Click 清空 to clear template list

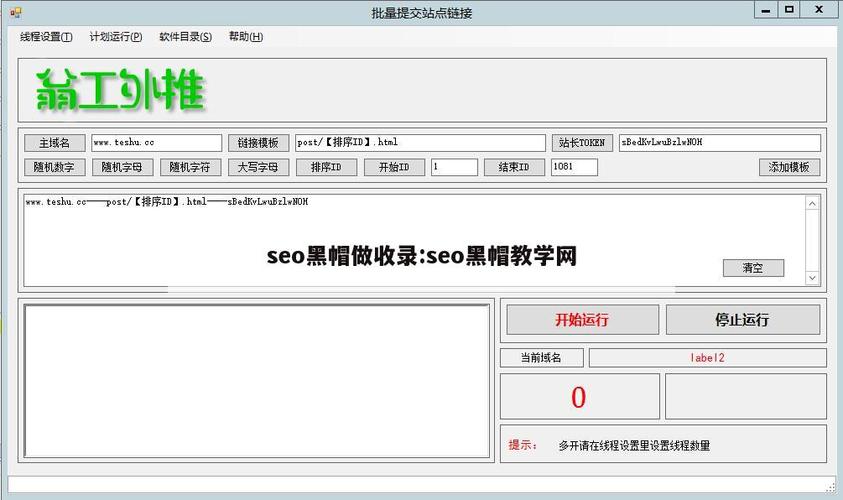[x=753, y=268]
